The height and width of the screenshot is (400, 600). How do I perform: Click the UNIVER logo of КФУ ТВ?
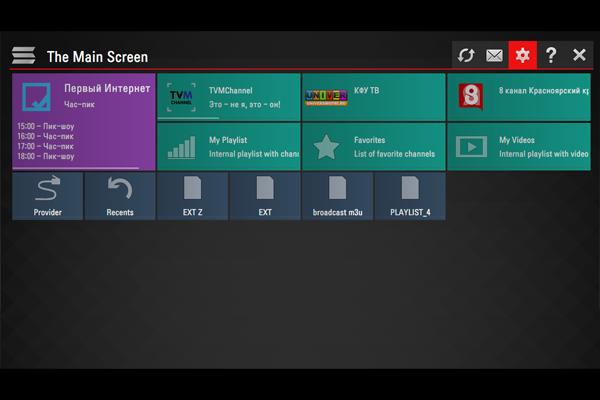[x=326, y=98]
